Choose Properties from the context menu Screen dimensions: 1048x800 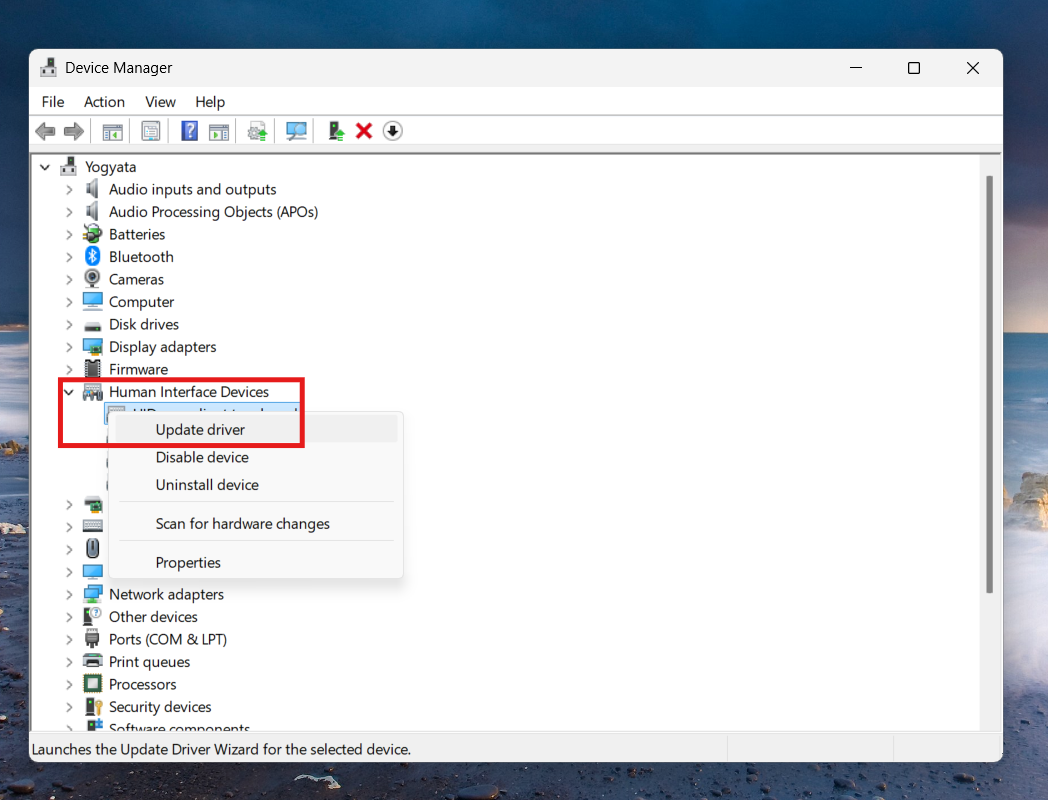coord(187,562)
